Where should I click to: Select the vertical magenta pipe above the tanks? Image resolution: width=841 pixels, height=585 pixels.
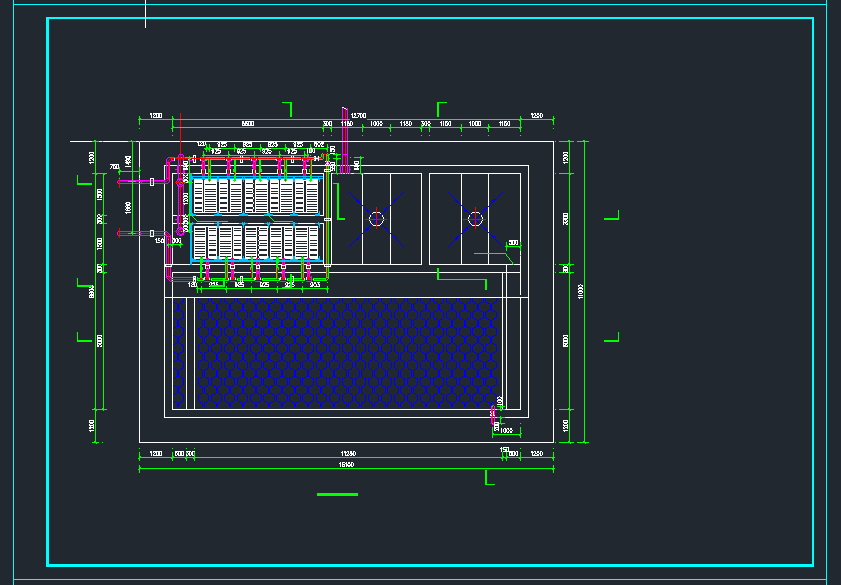point(345,140)
